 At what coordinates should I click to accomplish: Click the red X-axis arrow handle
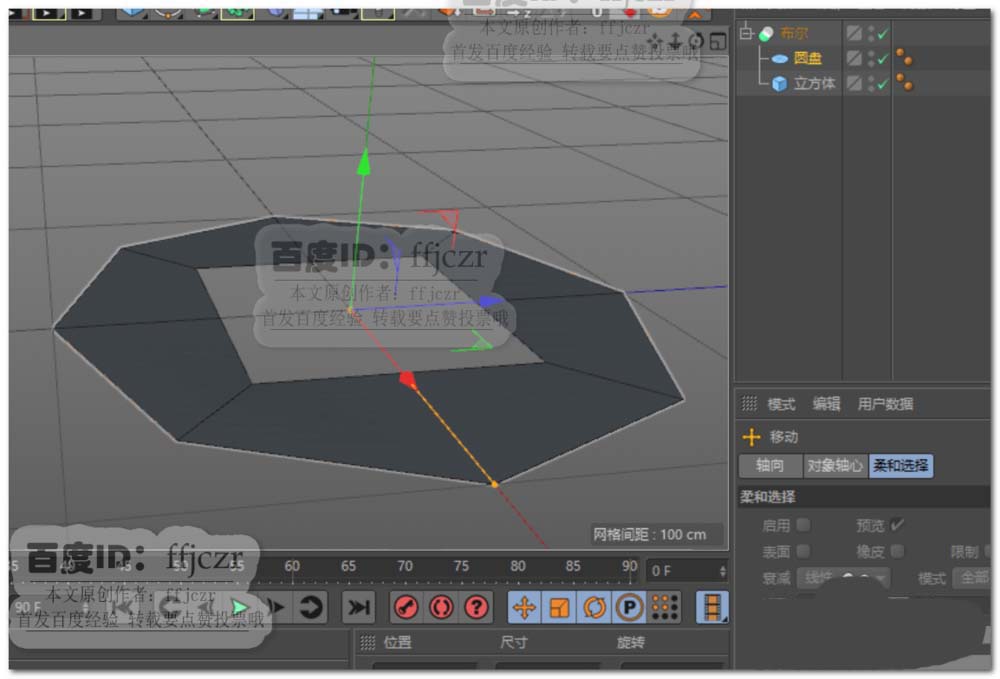[x=408, y=381]
